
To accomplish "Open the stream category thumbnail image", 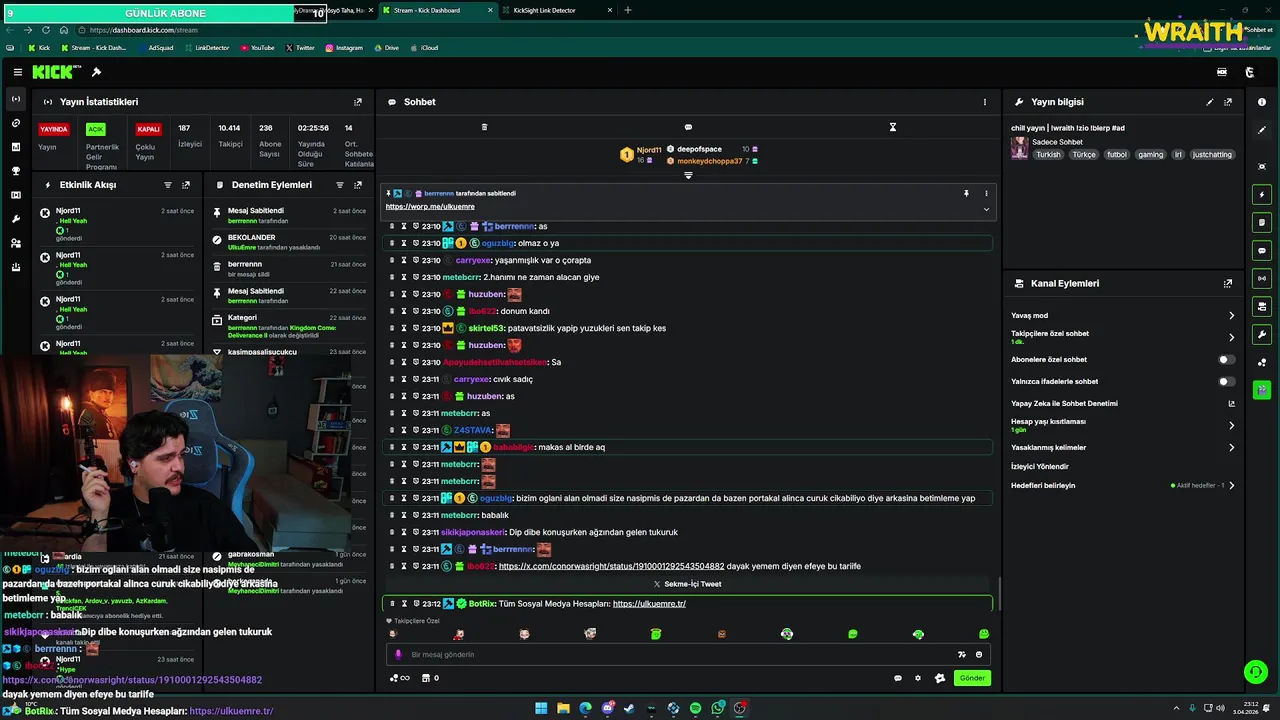I will point(1019,148).
